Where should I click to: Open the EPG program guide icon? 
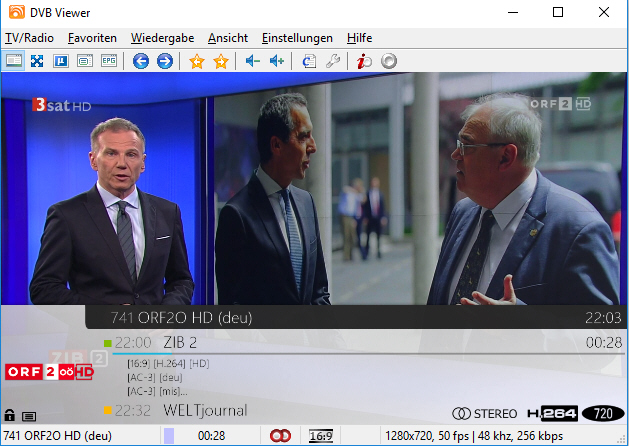[x=109, y=61]
